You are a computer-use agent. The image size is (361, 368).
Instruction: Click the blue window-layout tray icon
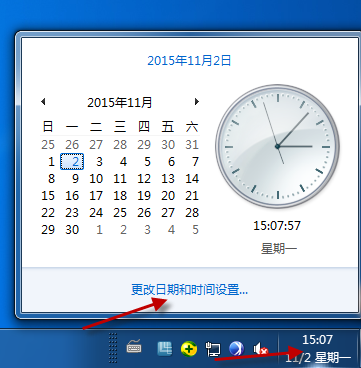click(x=165, y=349)
